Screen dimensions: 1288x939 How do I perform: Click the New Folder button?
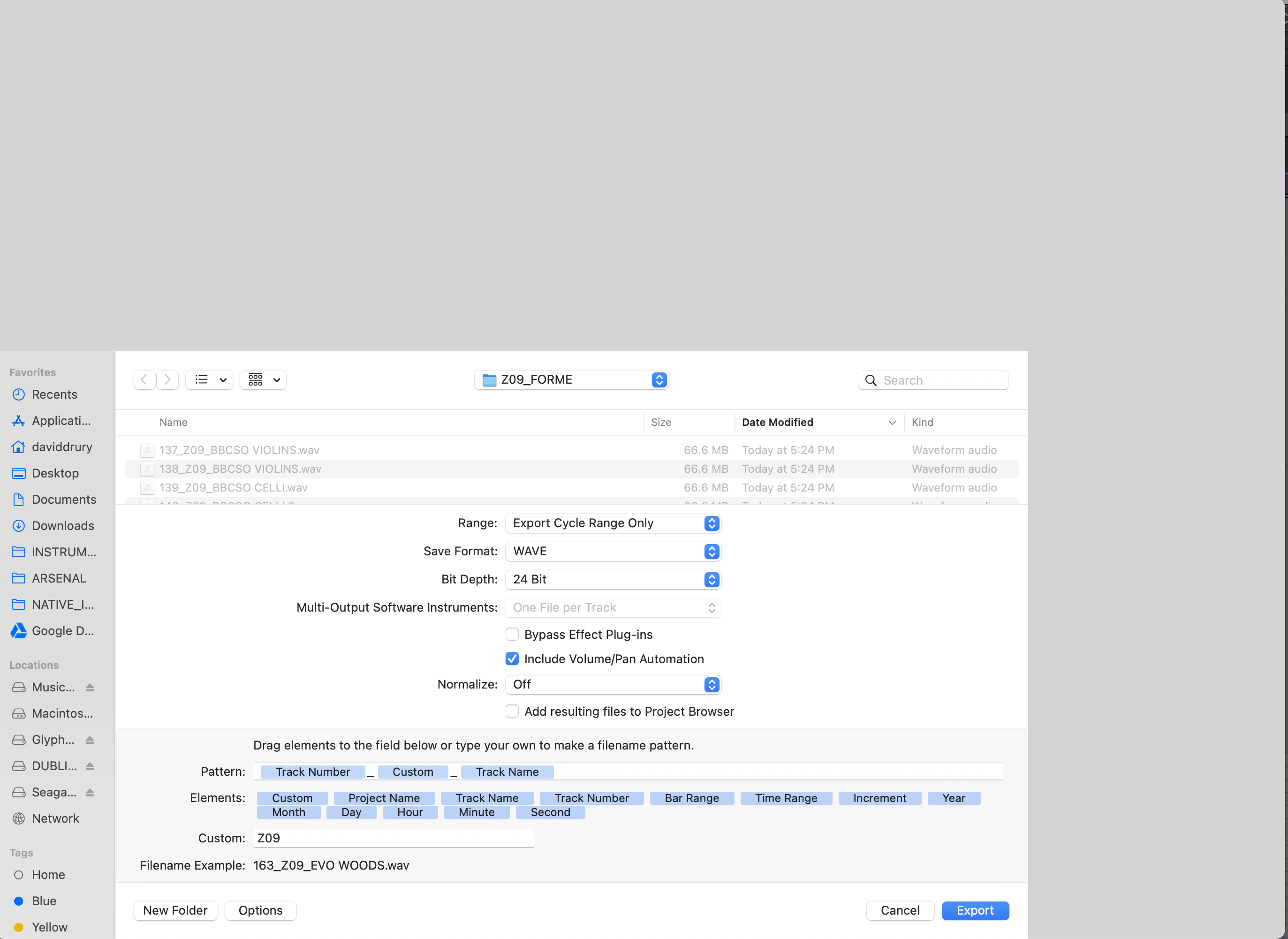coord(175,910)
